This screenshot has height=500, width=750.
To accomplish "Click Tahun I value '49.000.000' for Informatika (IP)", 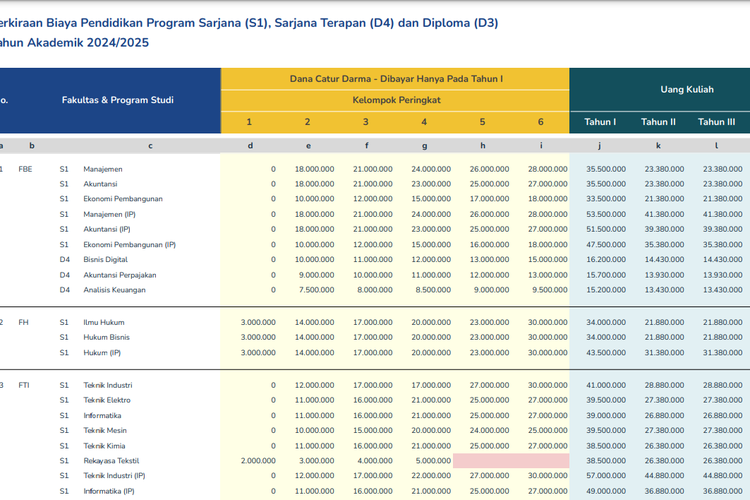I will pos(606,491).
